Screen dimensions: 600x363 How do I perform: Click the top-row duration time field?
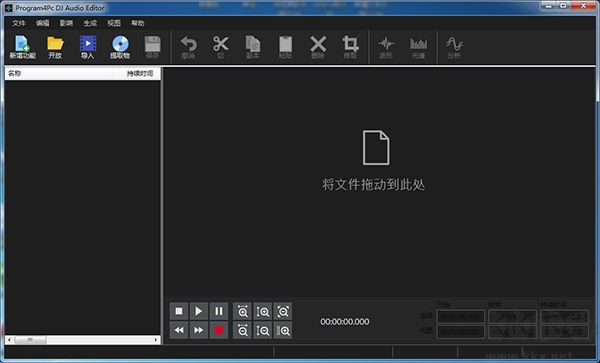pyautogui.click(x=564, y=317)
